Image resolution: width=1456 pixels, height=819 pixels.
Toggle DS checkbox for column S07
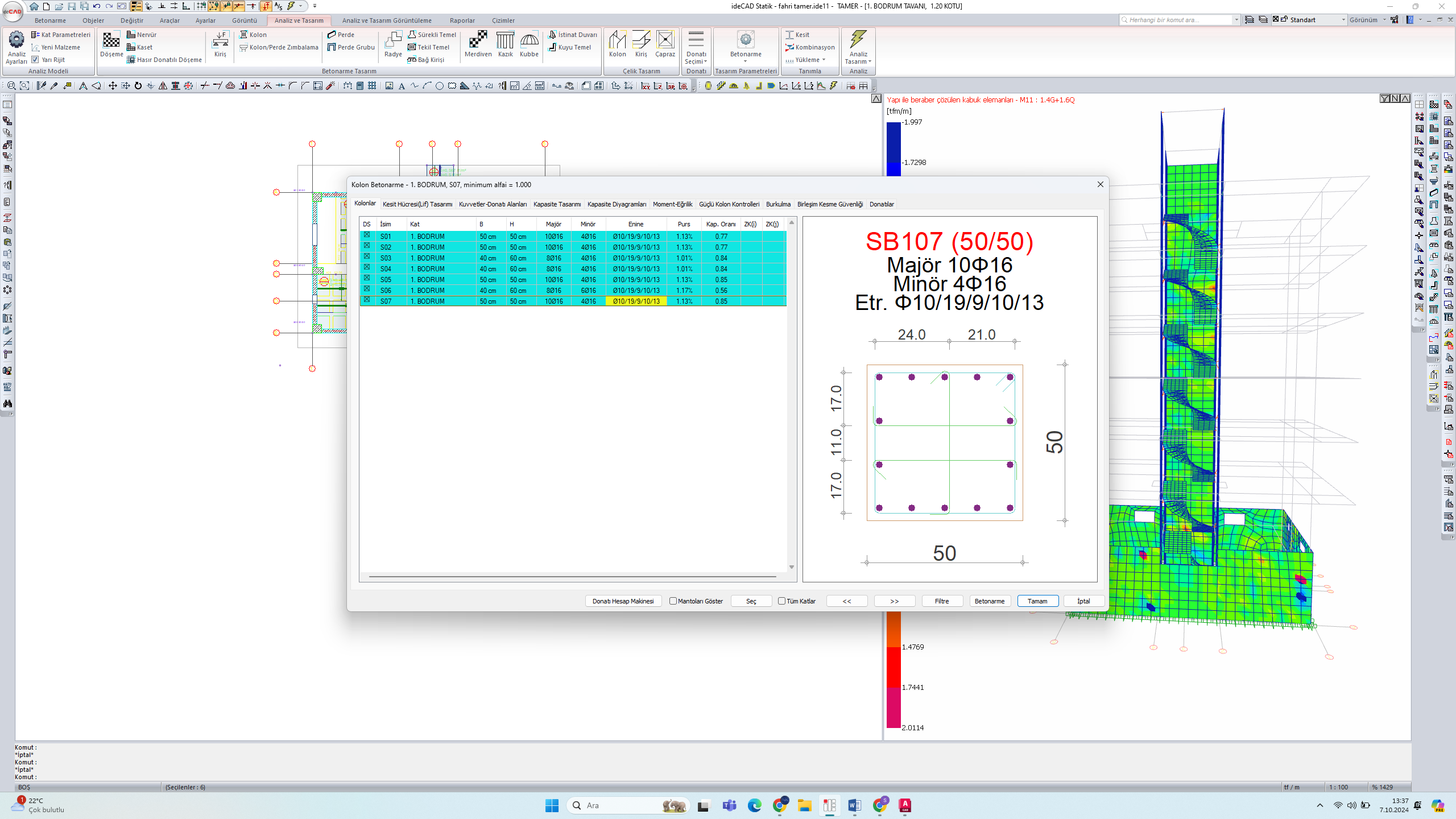367,300
